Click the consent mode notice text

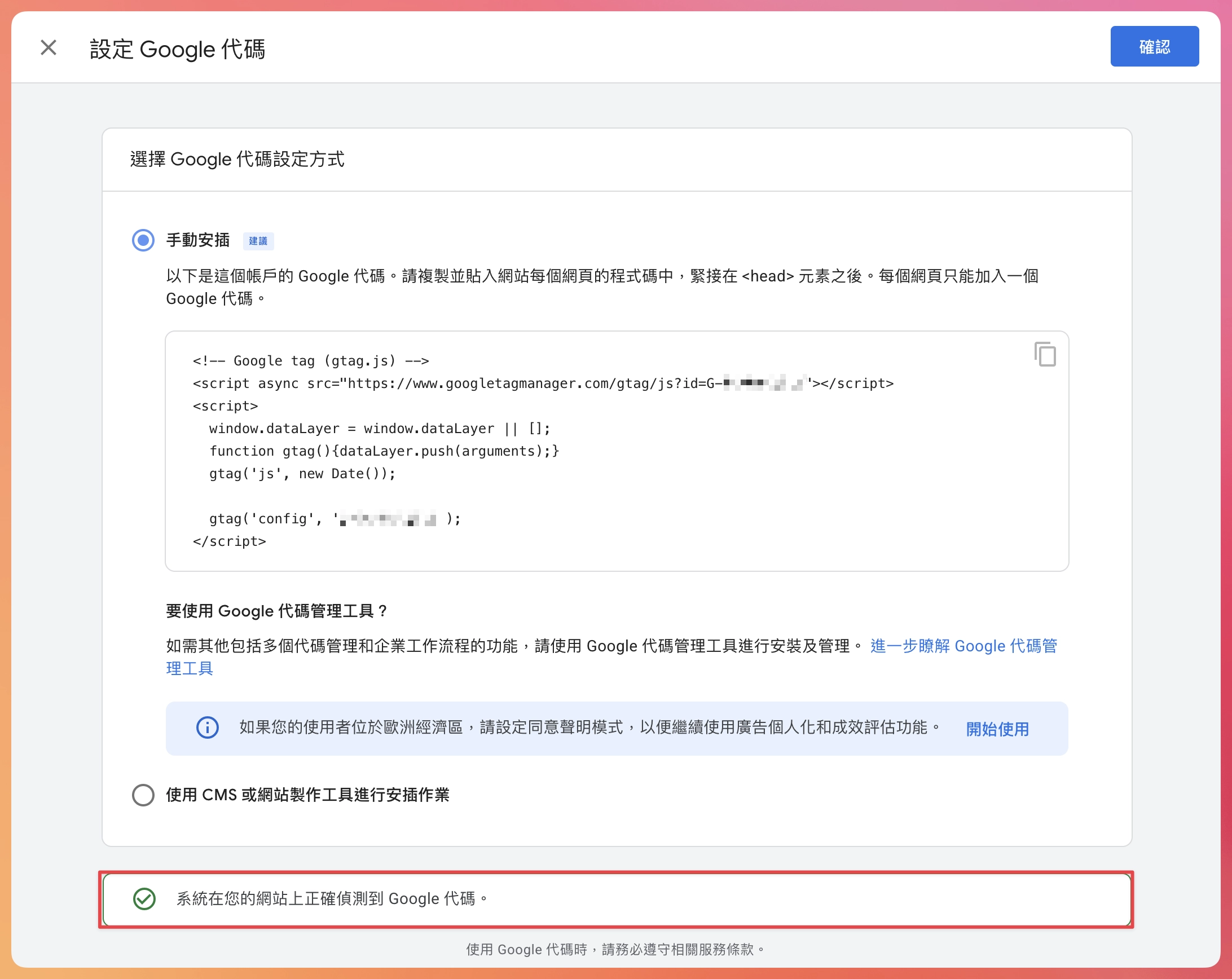pyautogui.click(x=583, y=726)
